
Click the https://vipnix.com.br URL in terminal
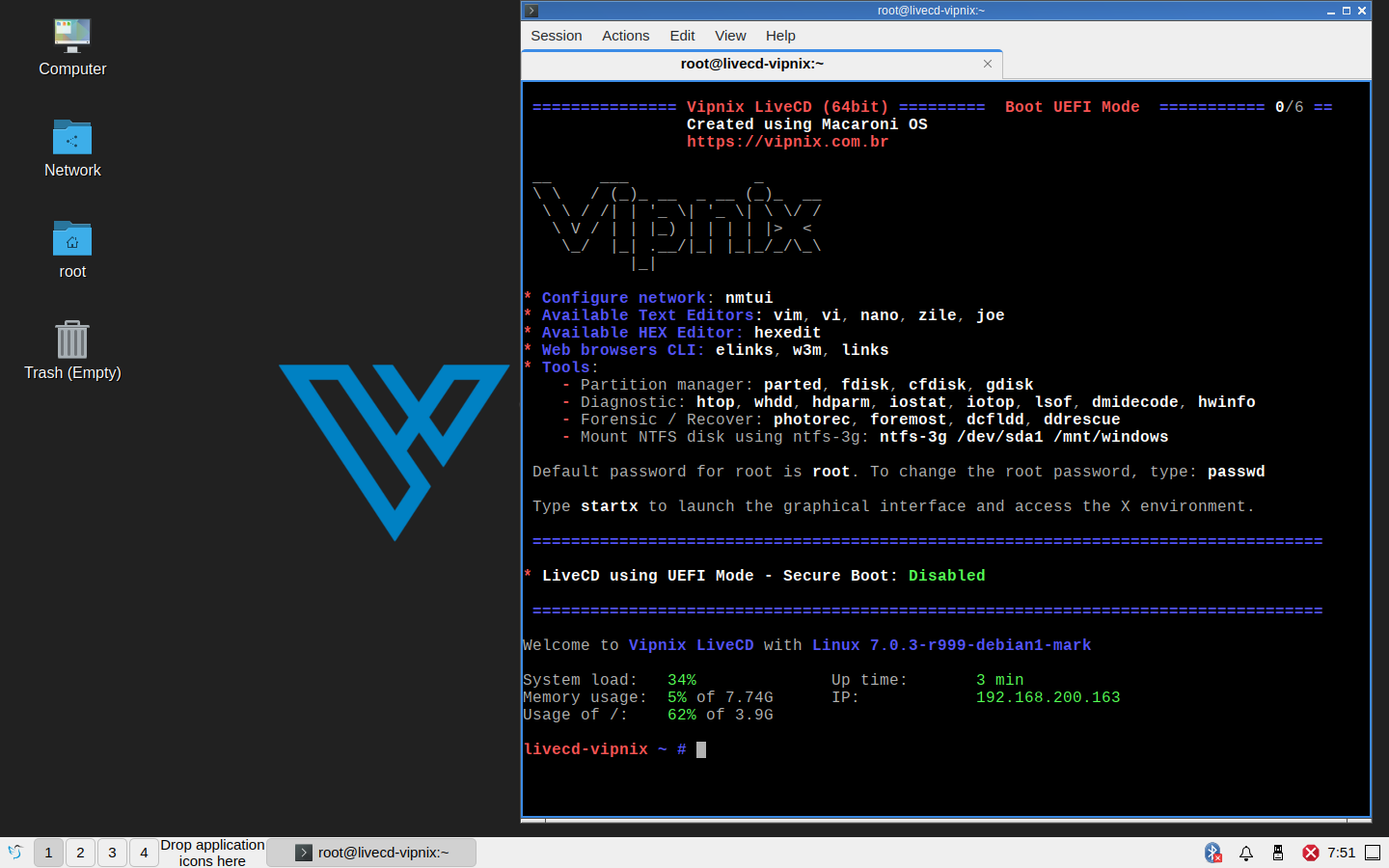(787, 142)
